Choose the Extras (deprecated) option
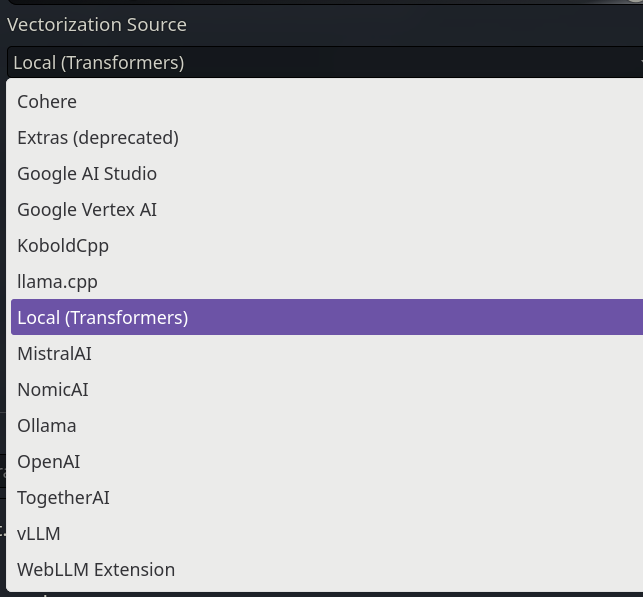643x597 pixels. click(98, 138)
